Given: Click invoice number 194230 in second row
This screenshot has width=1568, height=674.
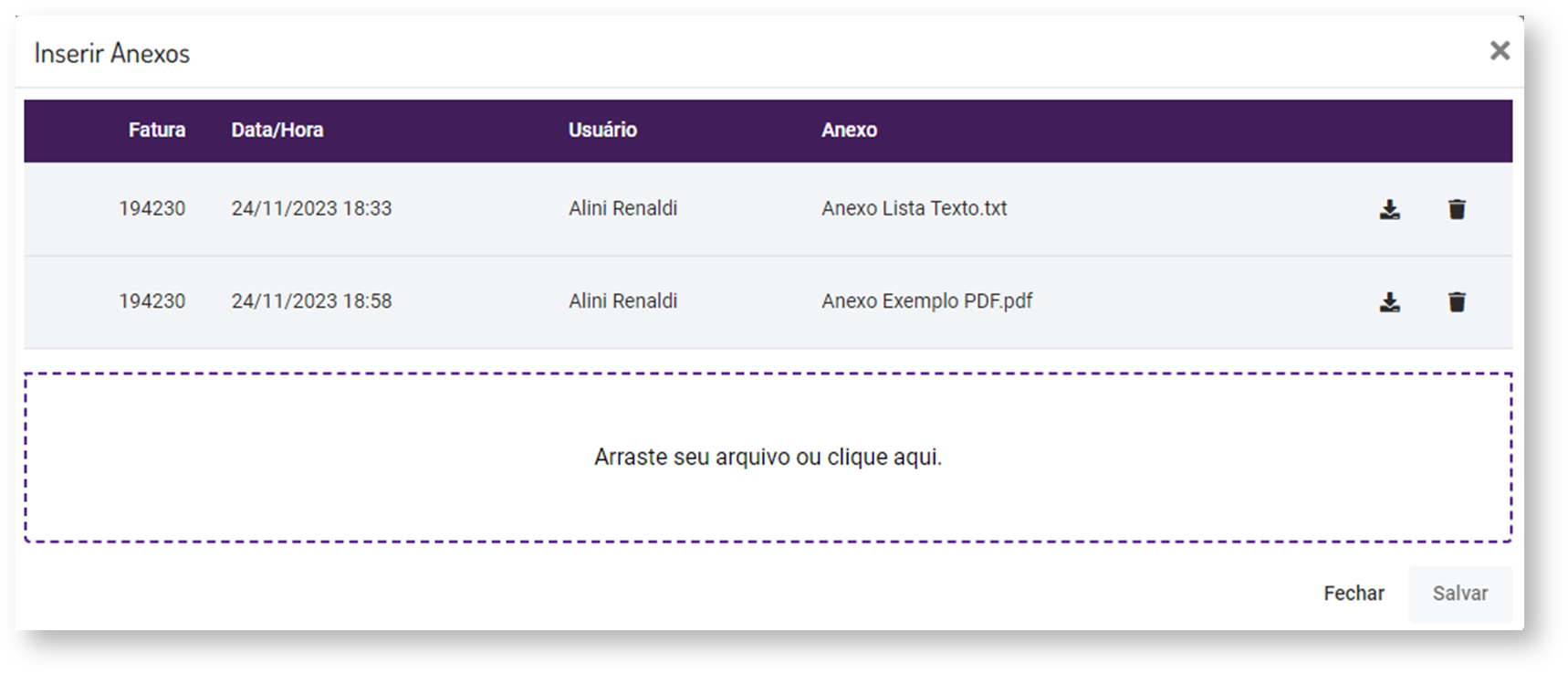Looking at the screenshot, I should [152, 301].
